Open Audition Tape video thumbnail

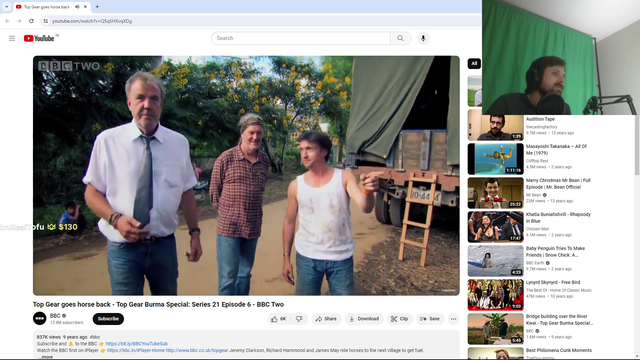click(x=496, y=128)
